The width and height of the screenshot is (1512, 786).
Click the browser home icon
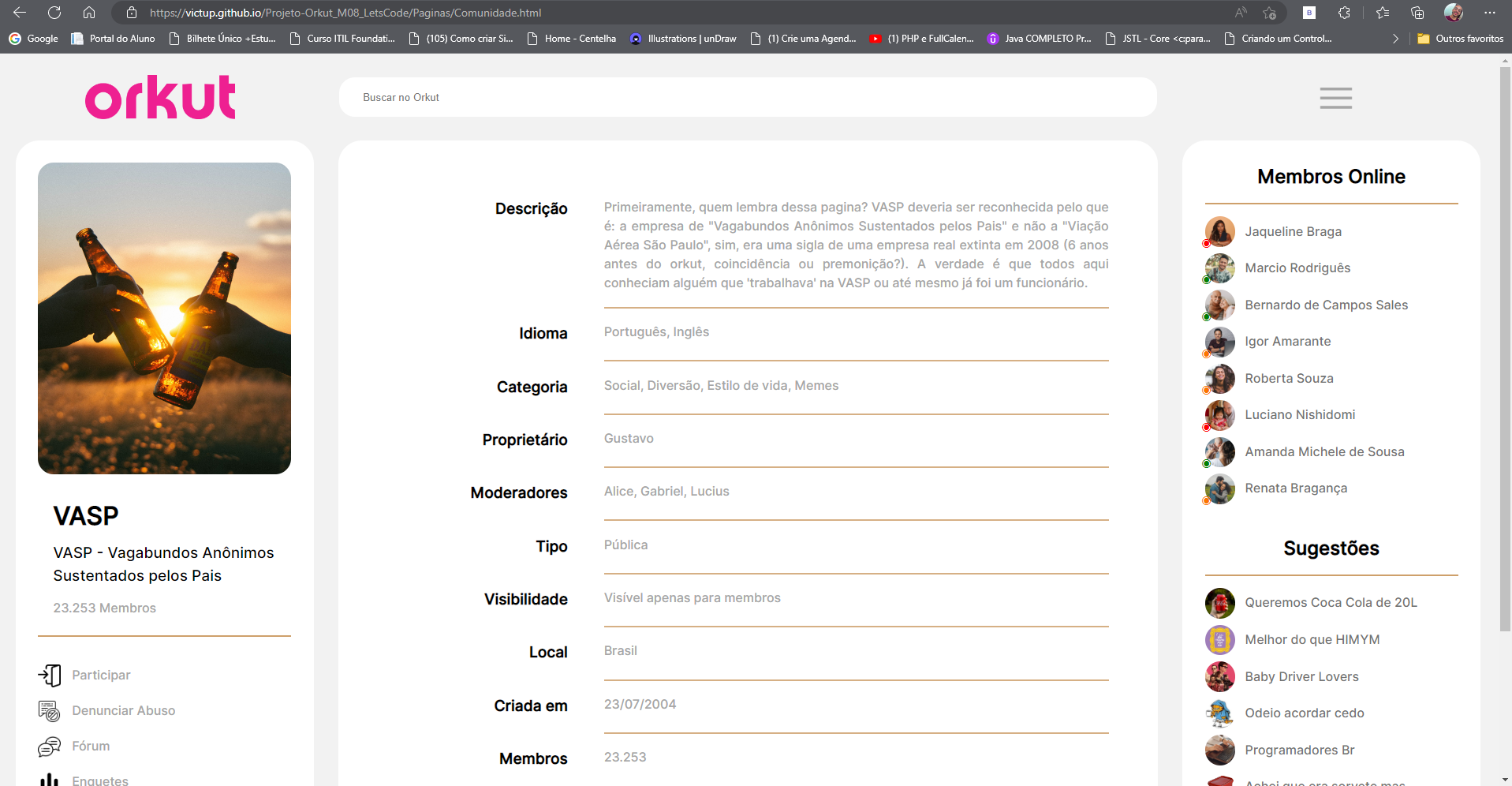click(x=88, y=13)
